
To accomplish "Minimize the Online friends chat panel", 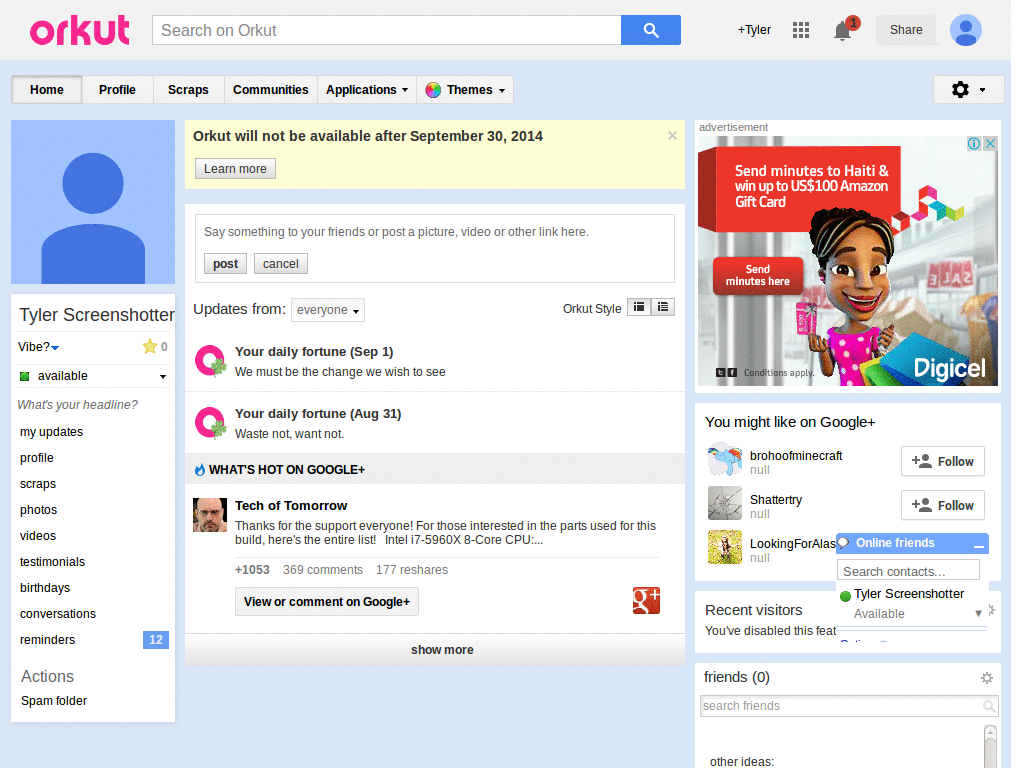I will (x=978, y=544).
